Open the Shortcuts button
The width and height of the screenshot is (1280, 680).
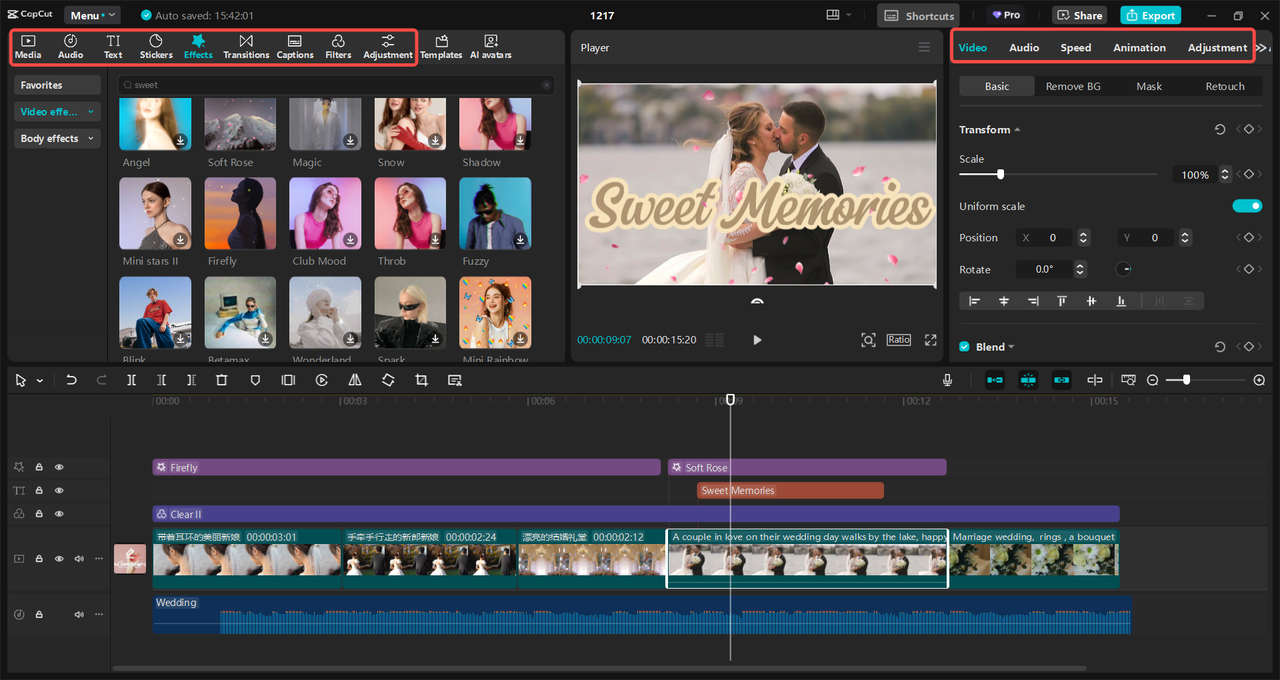click(918, 15)
